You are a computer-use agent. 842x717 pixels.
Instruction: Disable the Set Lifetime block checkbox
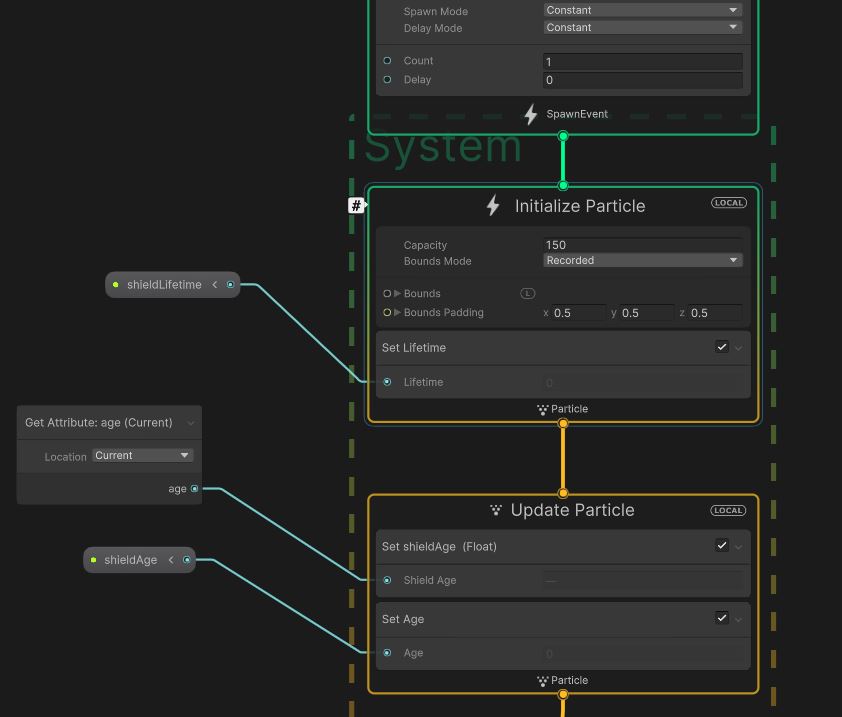pyautogui.click(x=721, y=347)
